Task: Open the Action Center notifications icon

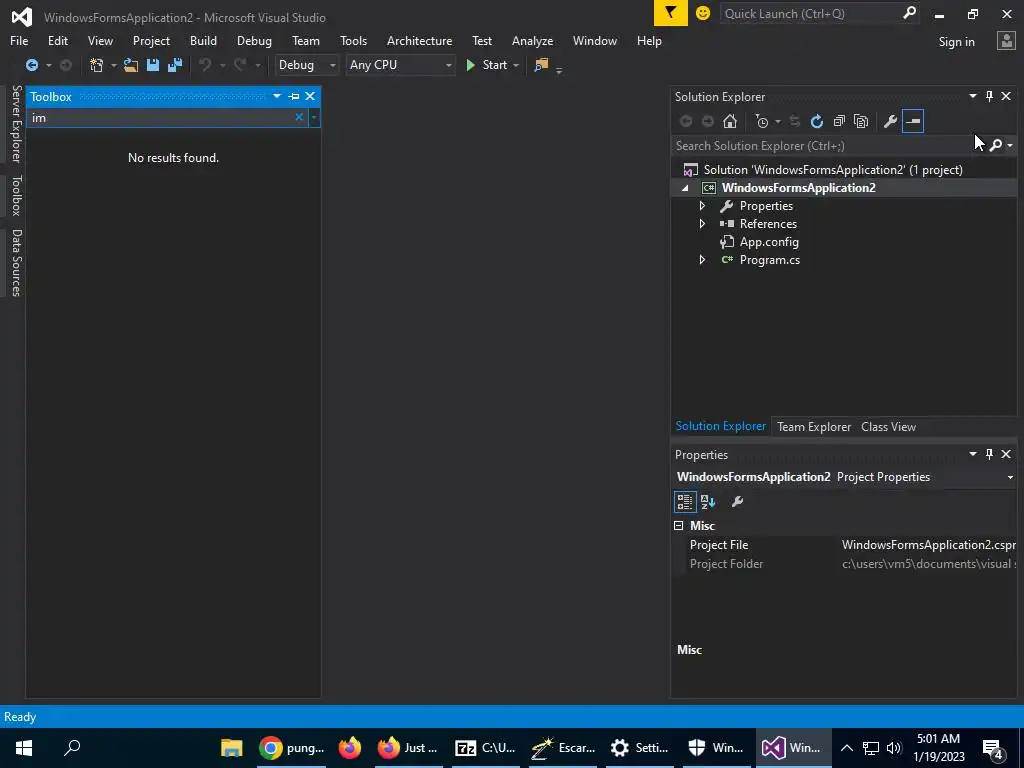Action: pyautogui.click(x=993, y=748)
